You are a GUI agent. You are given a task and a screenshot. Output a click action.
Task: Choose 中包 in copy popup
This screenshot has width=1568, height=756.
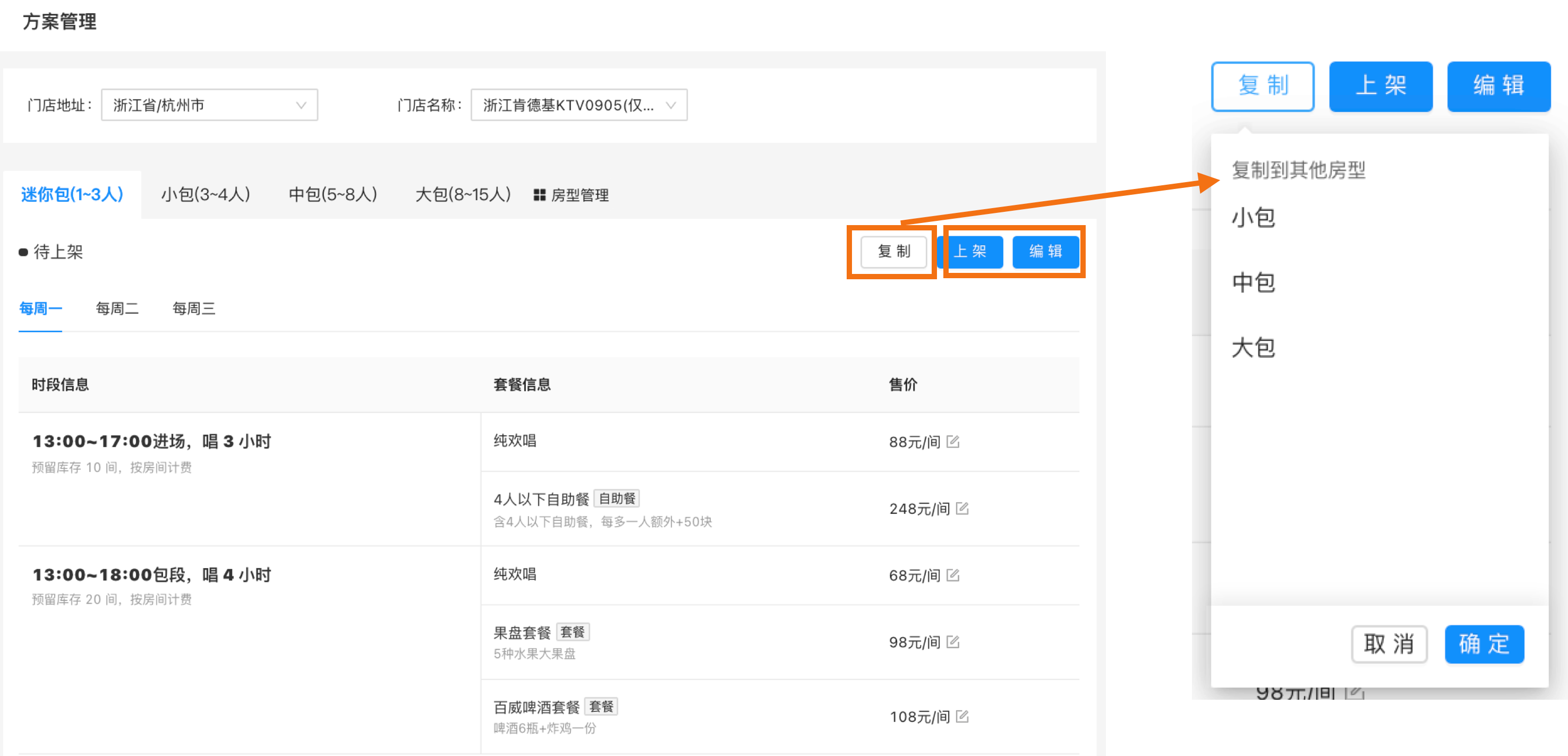pyautogui.click(x=1254, y=283)
